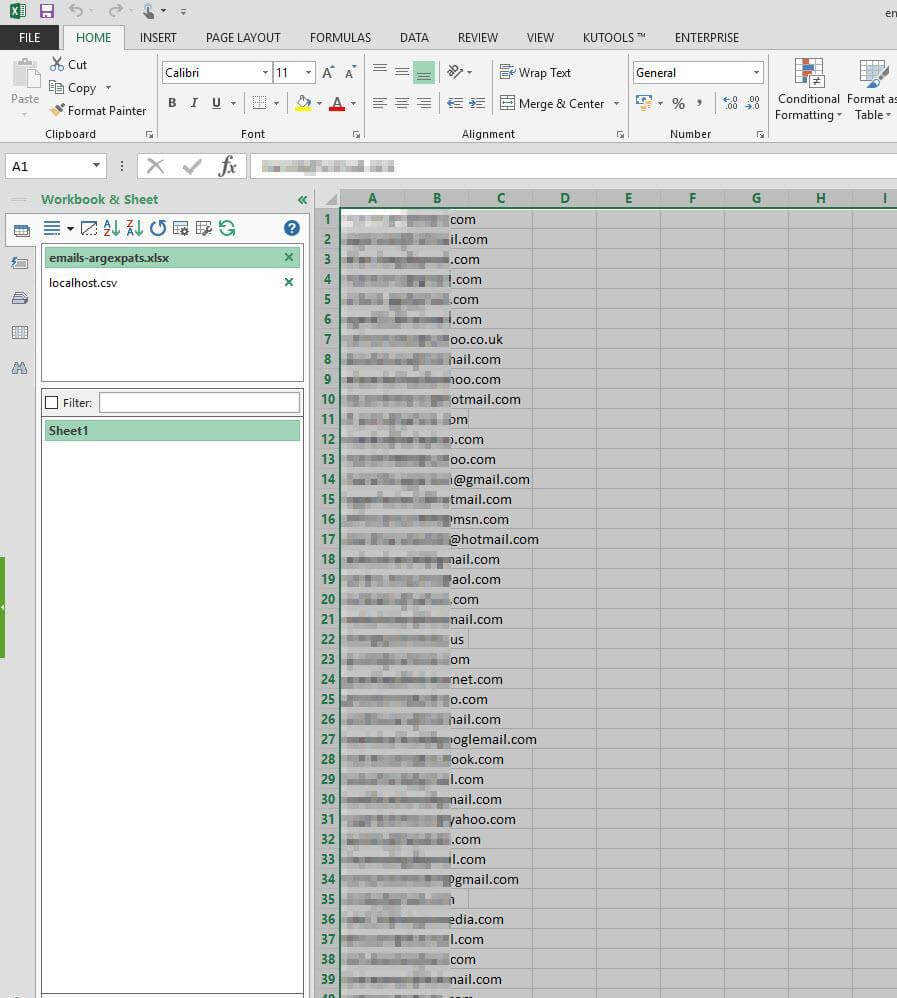Click the Orientation icon

pos(455,72)
